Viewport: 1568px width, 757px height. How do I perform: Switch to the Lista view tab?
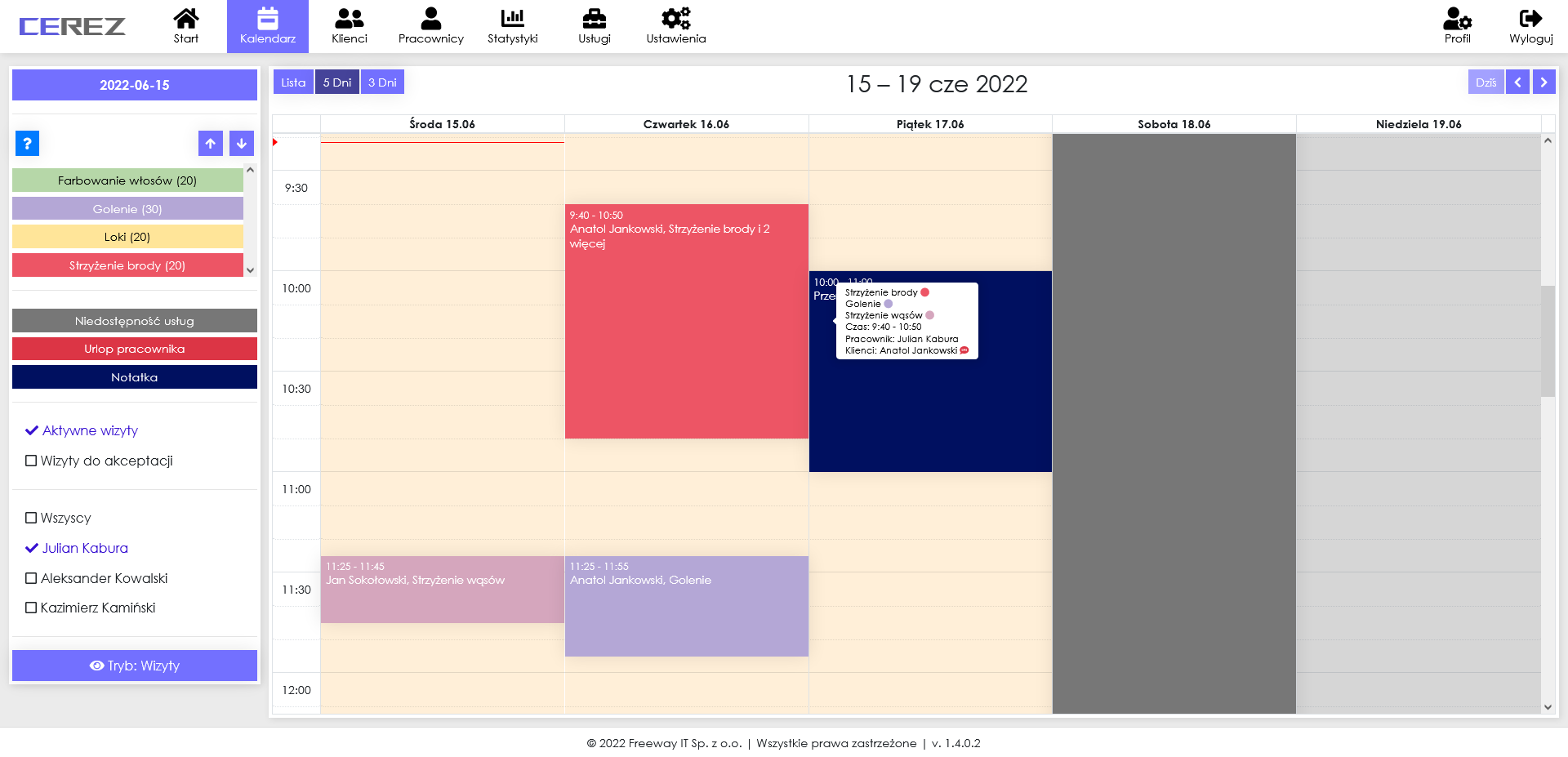[293, 82]
